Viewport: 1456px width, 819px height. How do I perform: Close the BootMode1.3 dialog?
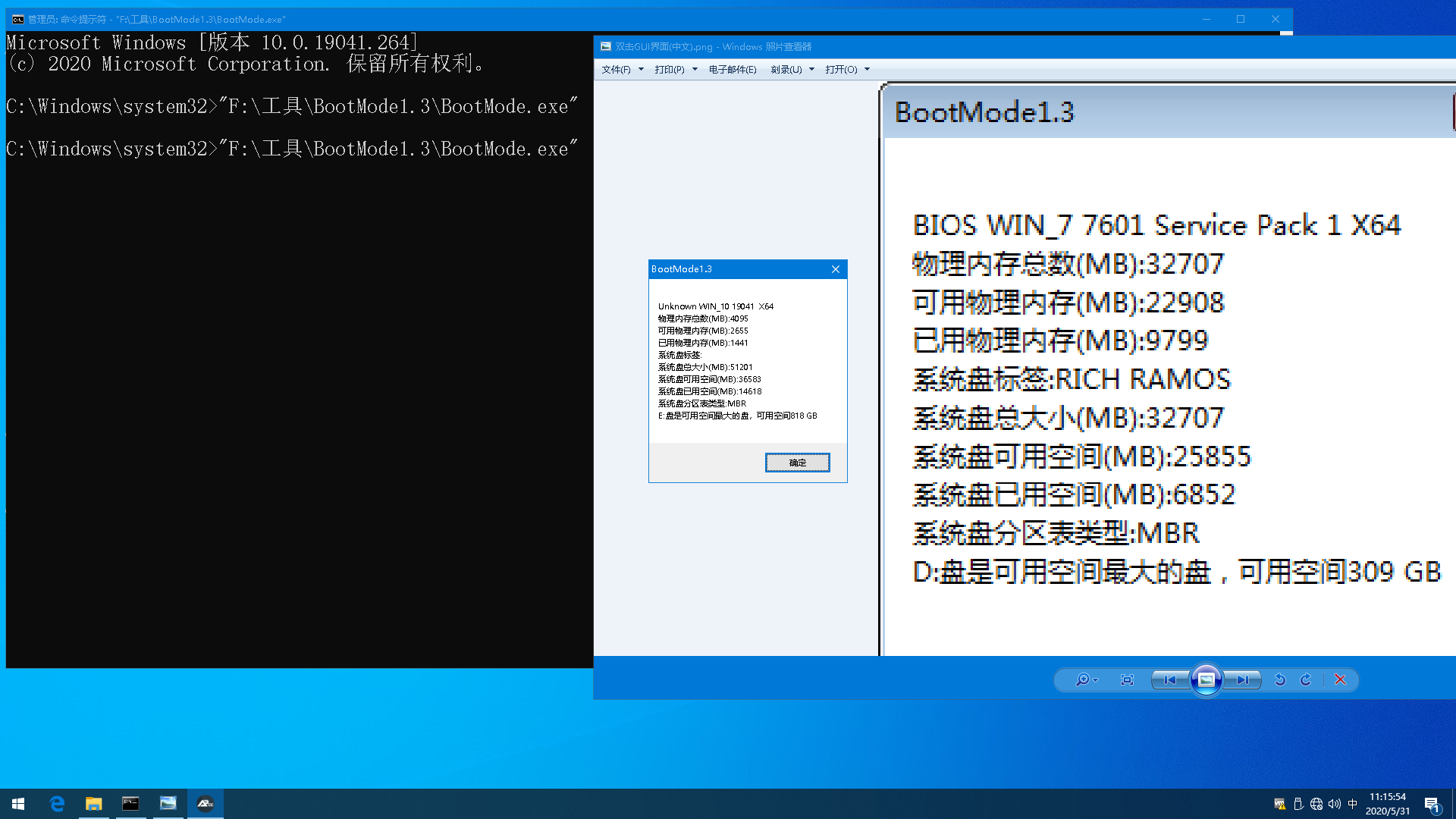tap(835, 269)
